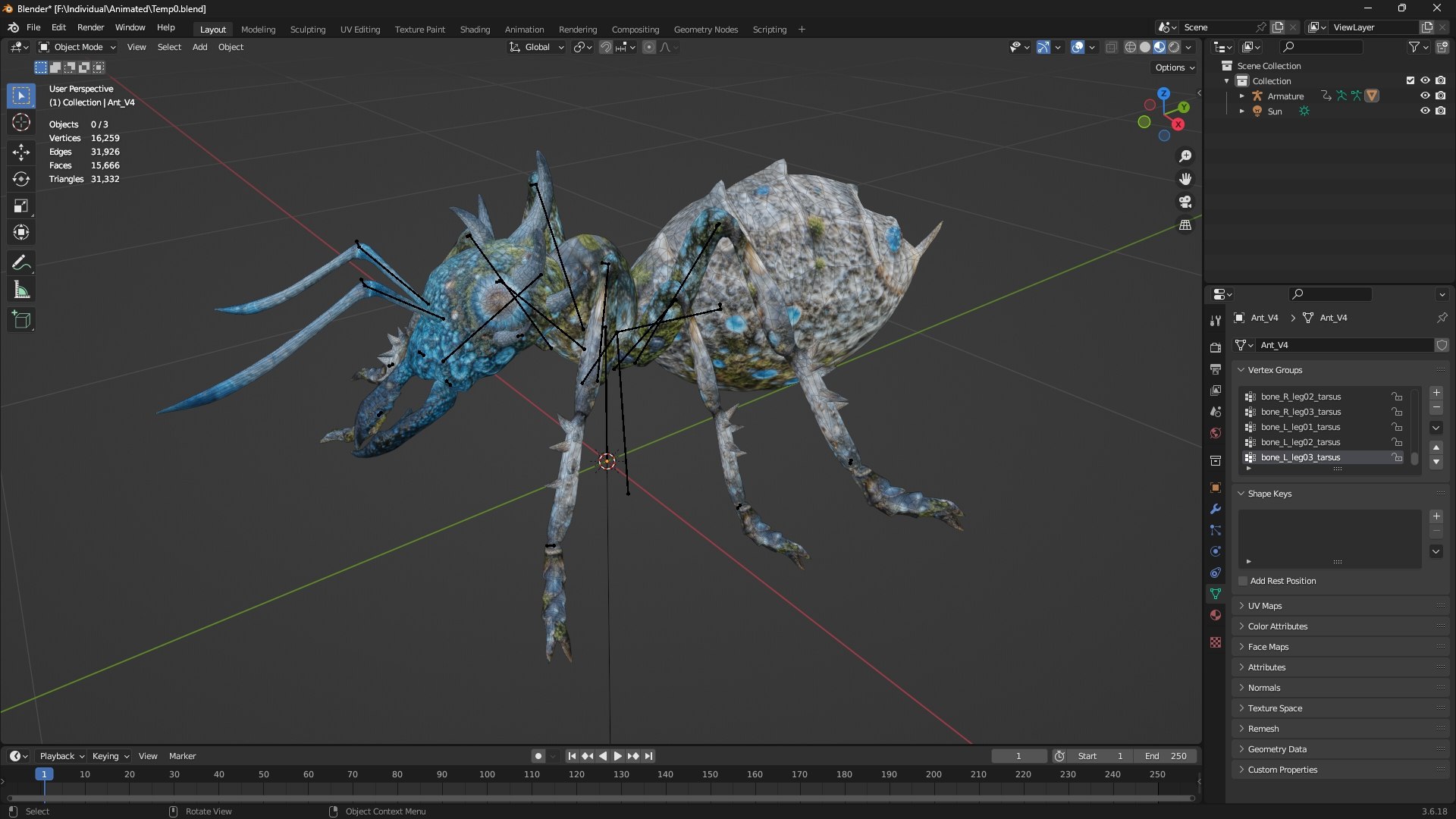Remove the selected vertex group

pyautogui.click(x=1436, y=408)
